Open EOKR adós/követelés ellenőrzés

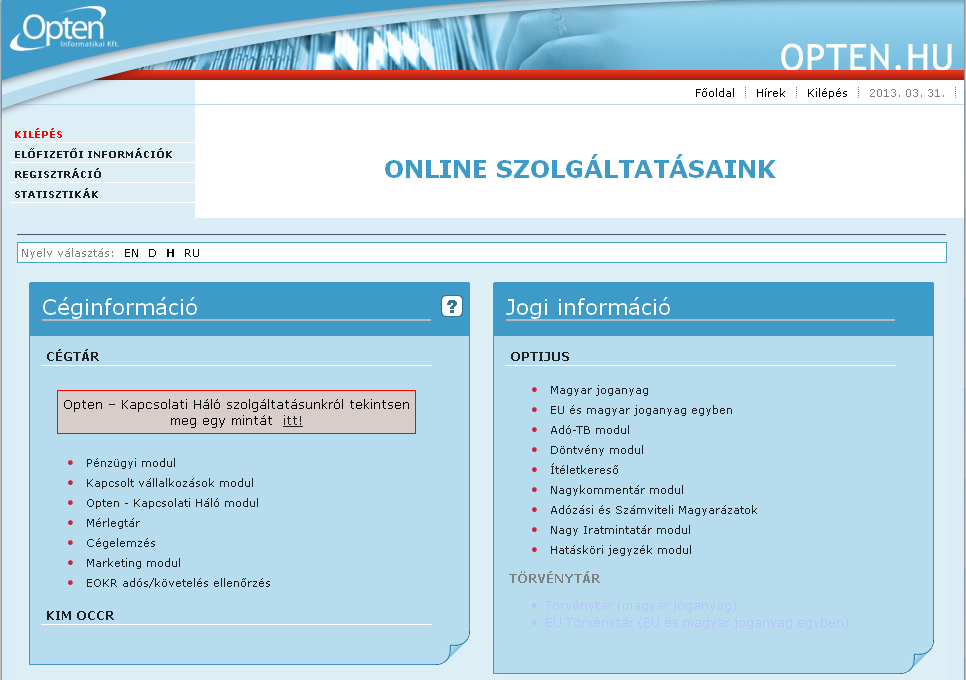pyautogui.click(x=178, y=583)
